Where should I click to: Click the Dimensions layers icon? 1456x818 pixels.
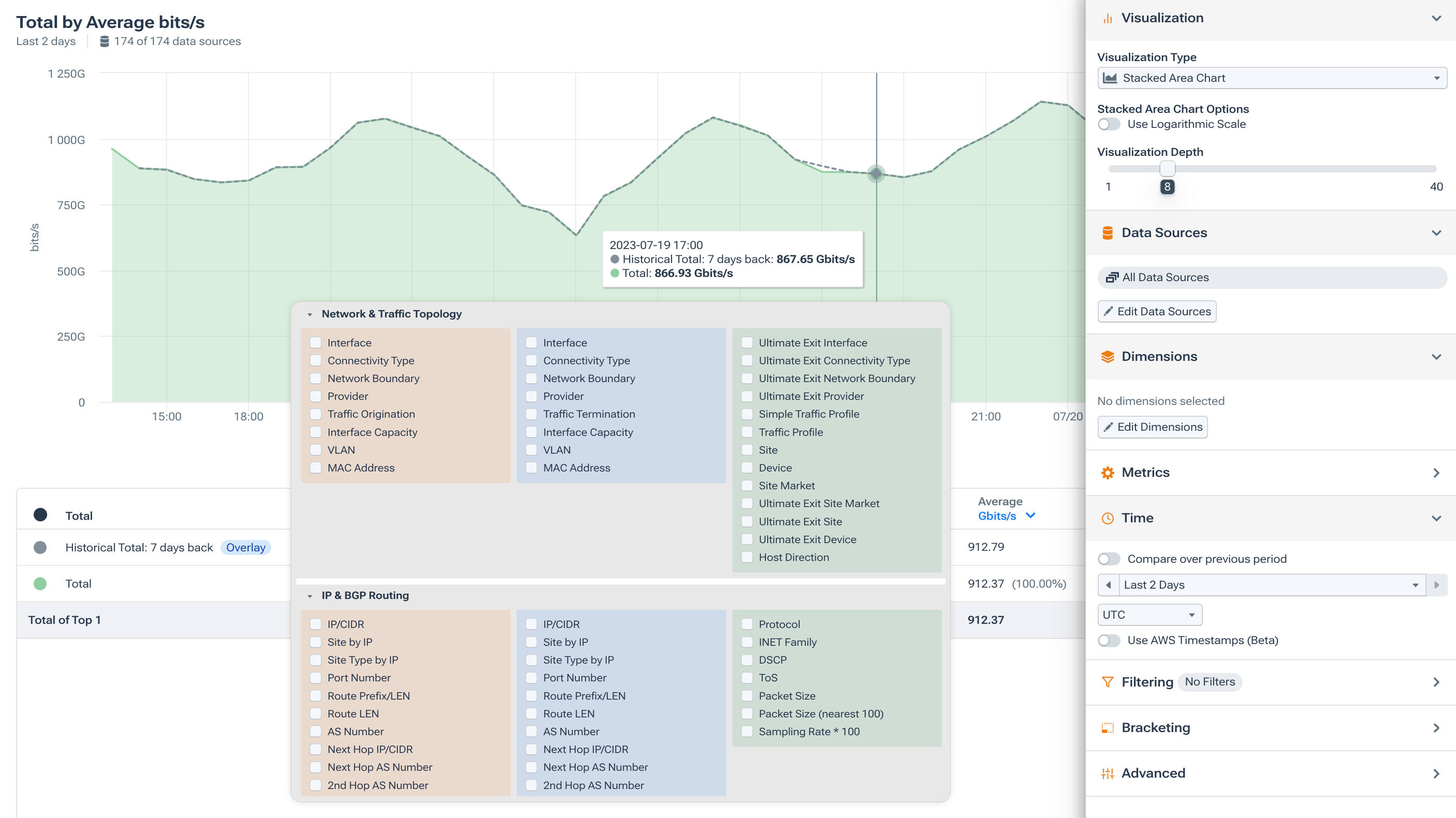pos(1108,356)
